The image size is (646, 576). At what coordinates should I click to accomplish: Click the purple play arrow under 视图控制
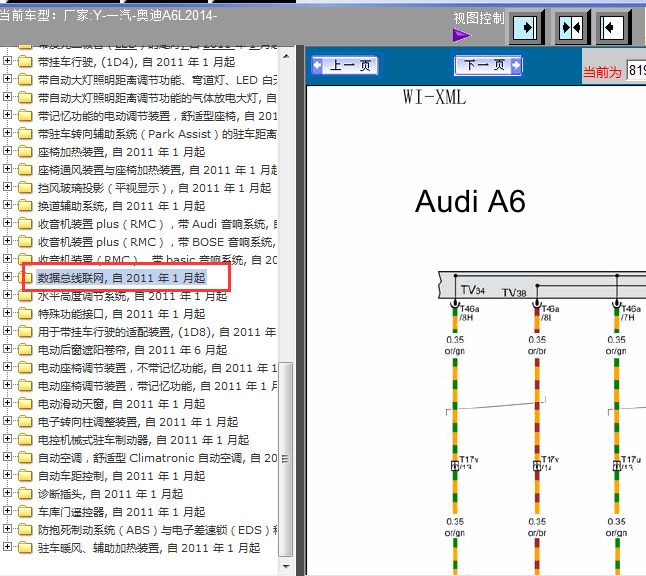461,35
